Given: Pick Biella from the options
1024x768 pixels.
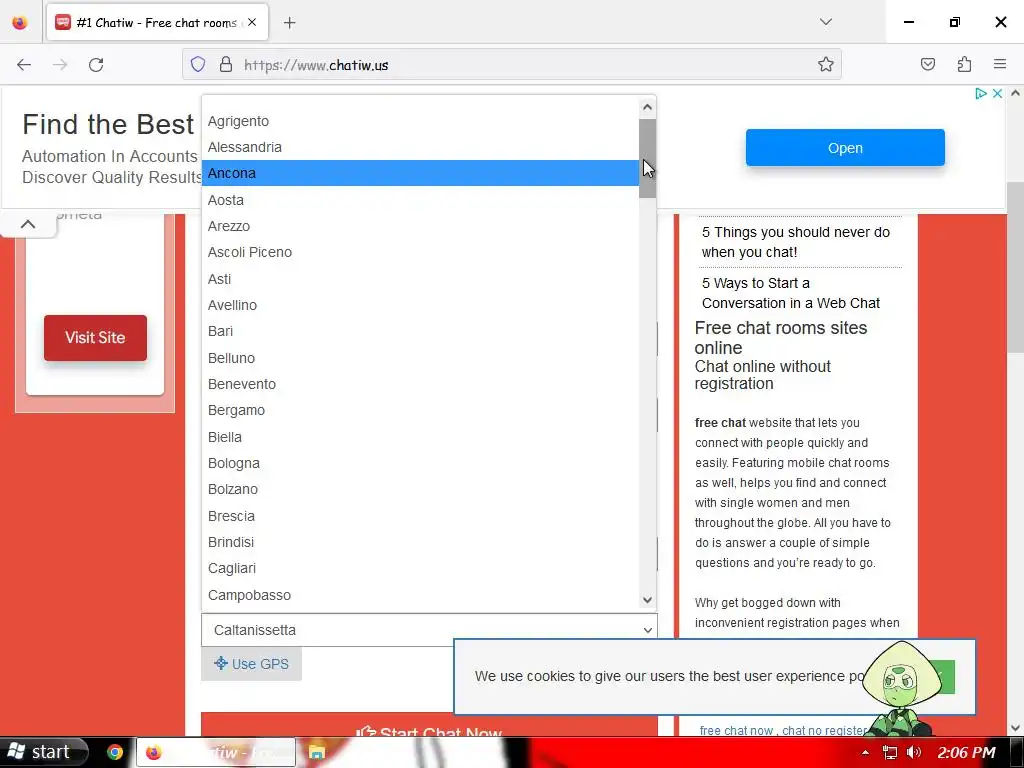Looking at the screenshot, I should [x=421, y=437].
